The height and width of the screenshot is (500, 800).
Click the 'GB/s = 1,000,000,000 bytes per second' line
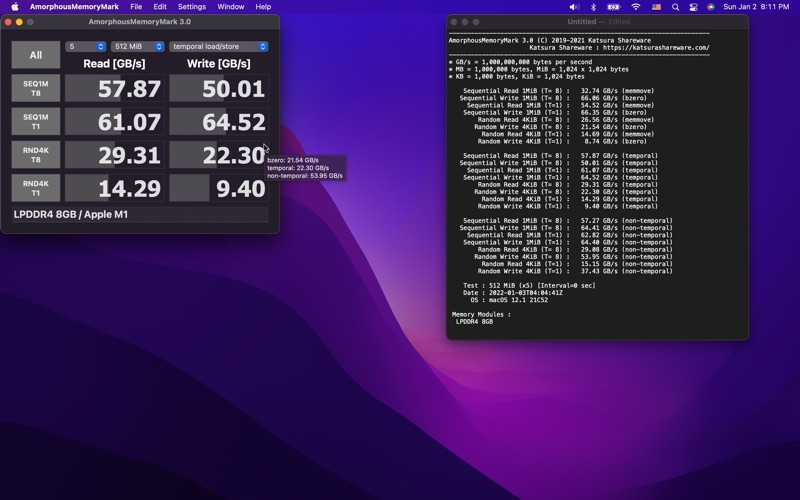click(x=520, y=62)
